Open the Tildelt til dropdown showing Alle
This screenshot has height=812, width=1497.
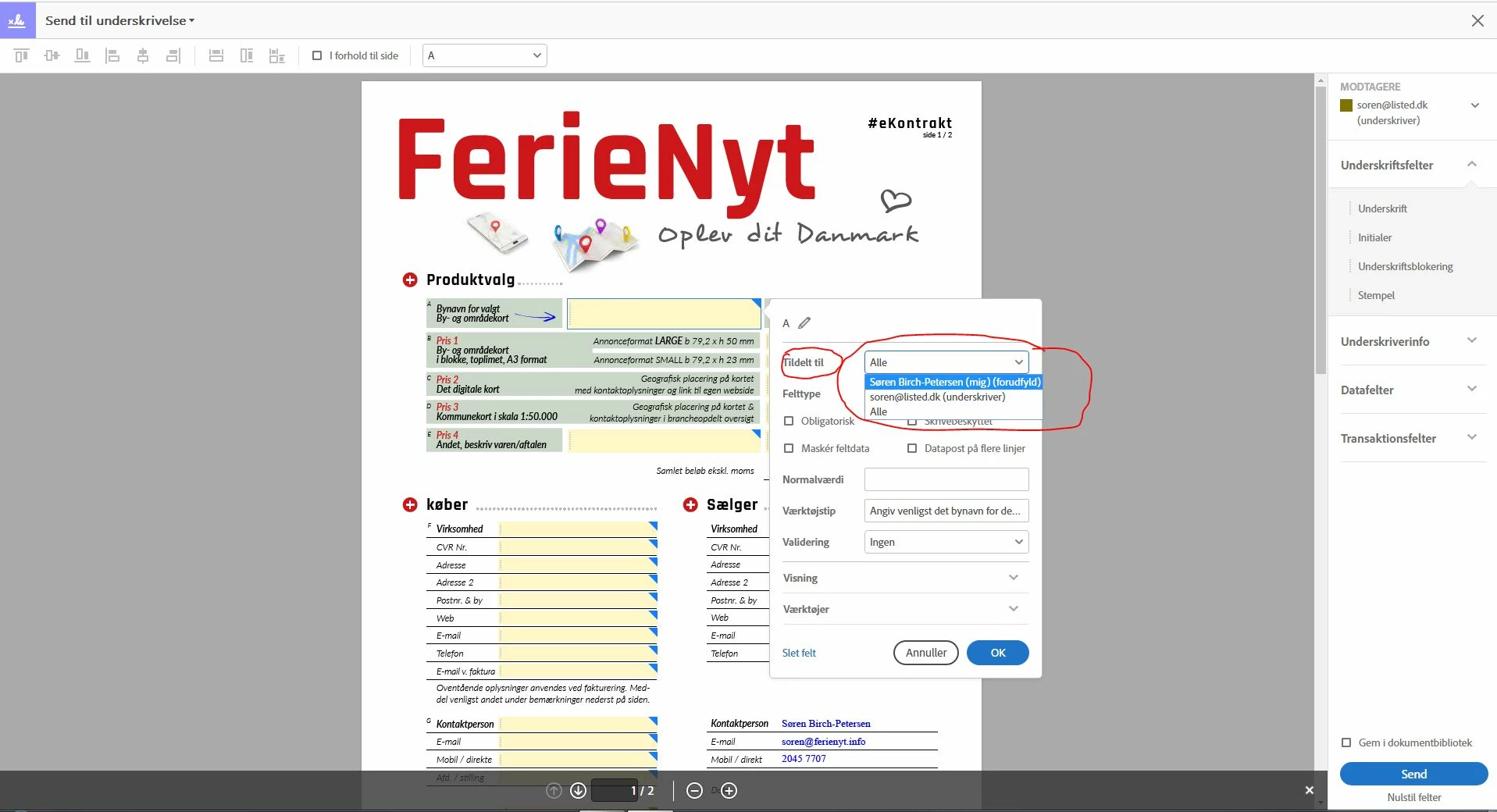tap(946, 362)
